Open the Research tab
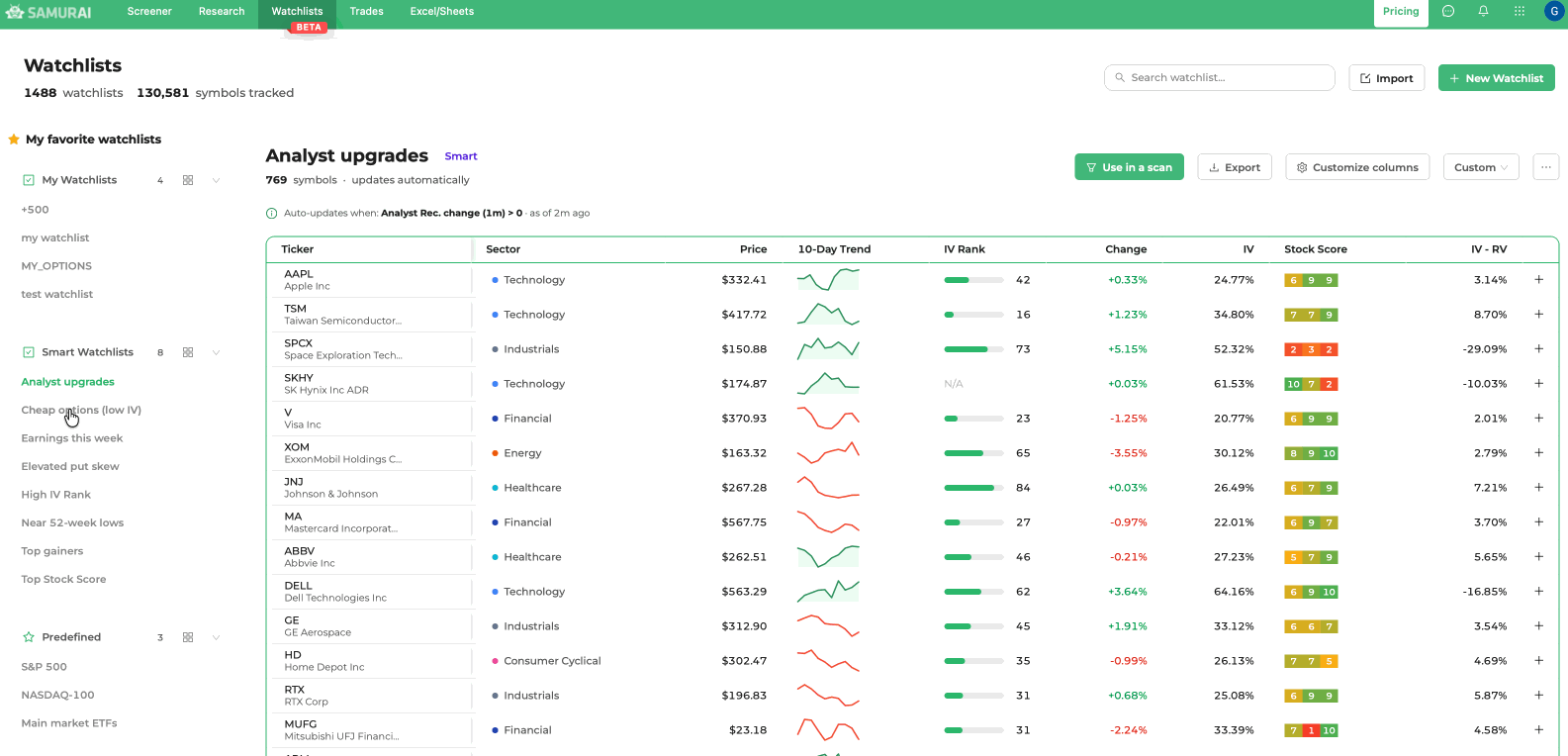 click(x=222, y=12)
